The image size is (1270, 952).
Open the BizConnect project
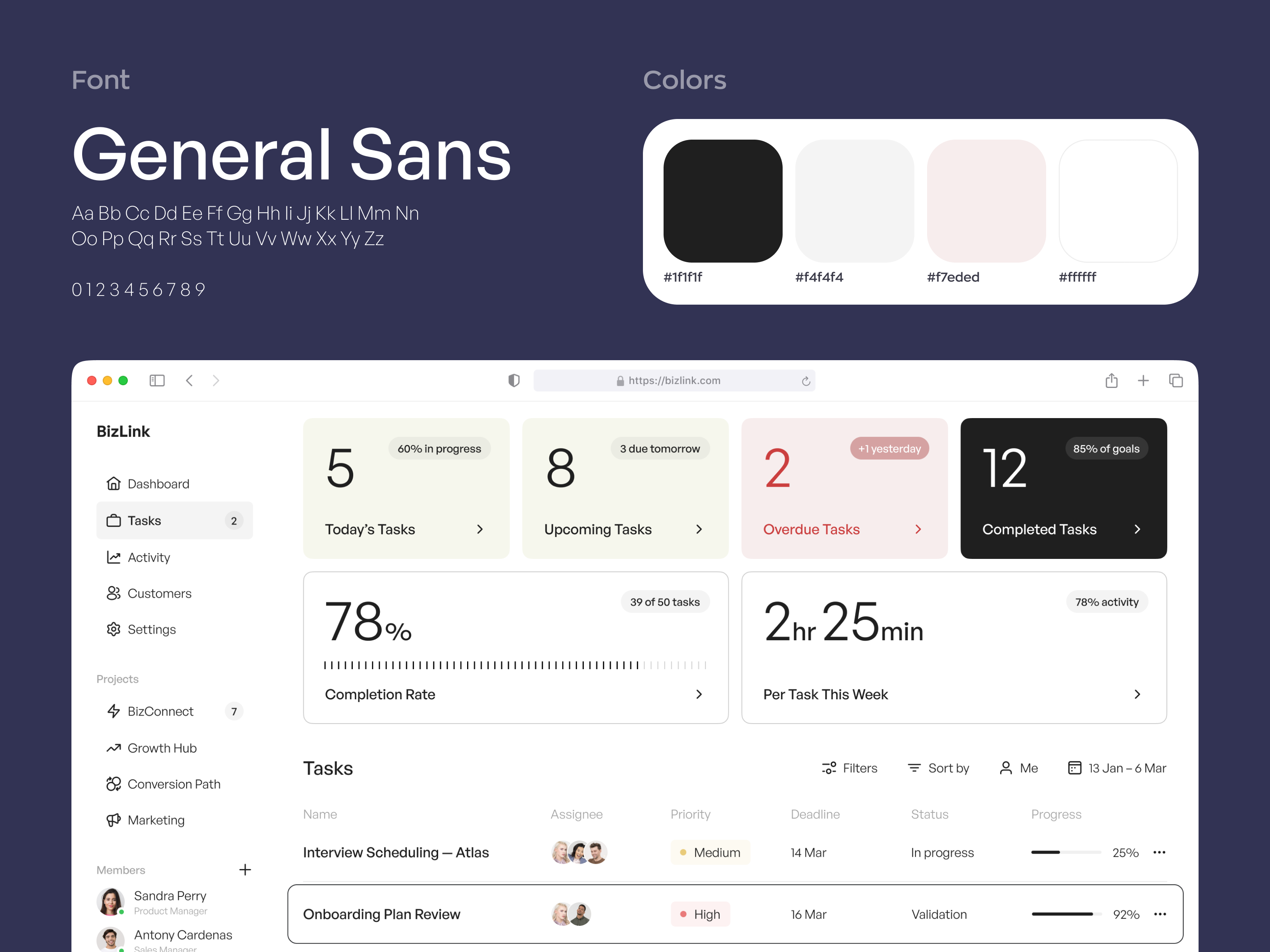point(160,711)
